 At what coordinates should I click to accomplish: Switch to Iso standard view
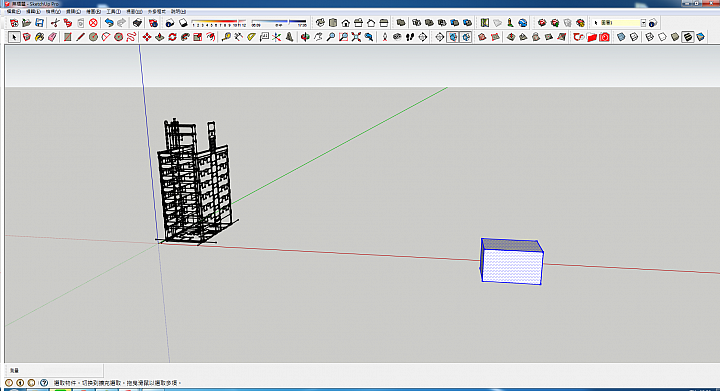pyautogui.click(x=320, y=22)
